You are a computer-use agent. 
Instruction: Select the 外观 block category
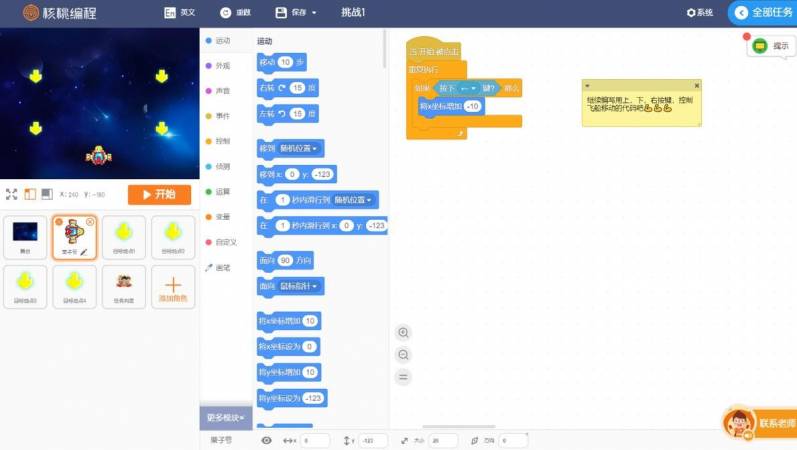(x=221, y=66)
